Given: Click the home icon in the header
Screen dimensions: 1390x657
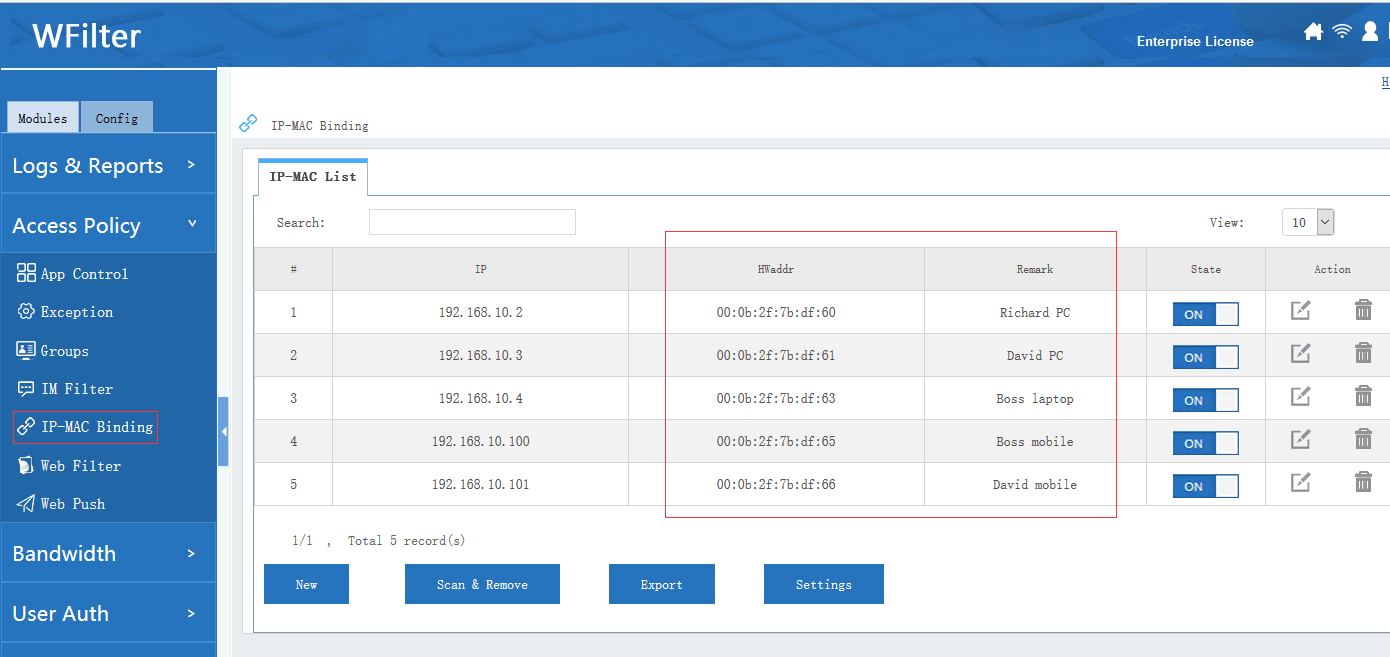Looking at the screenshot, I should (1313, 31).
